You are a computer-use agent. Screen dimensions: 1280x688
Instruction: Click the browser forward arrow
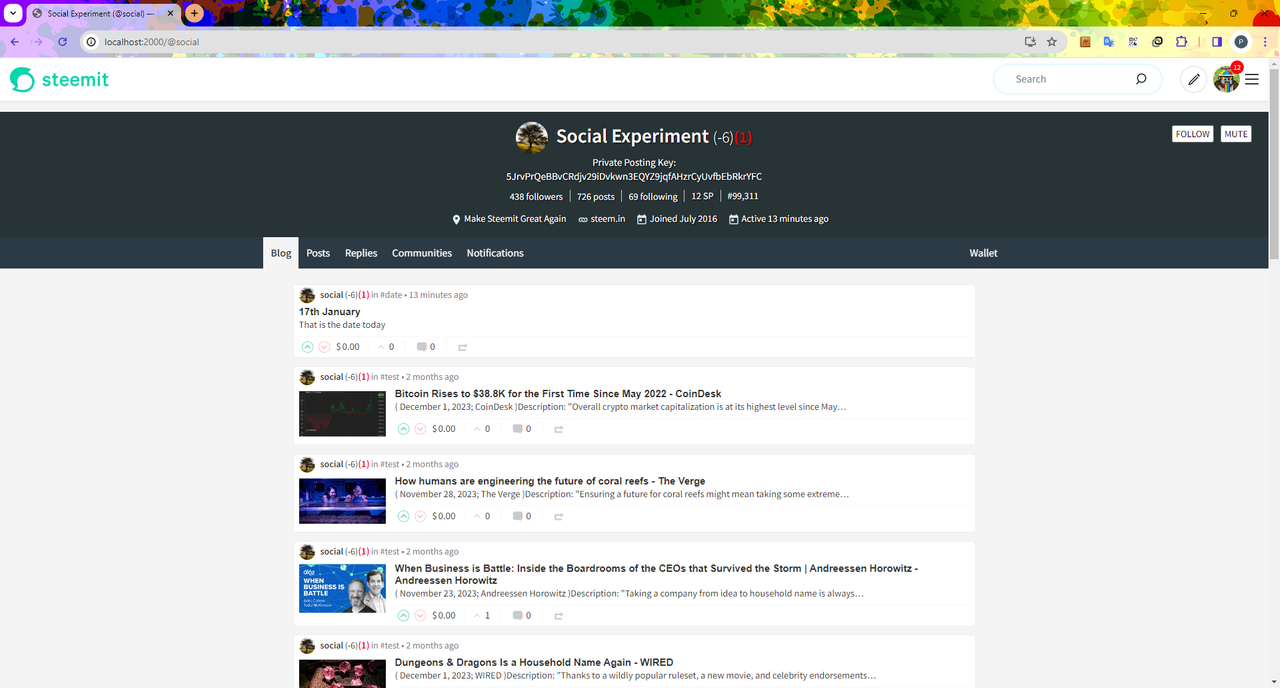[x=38, y=42]
